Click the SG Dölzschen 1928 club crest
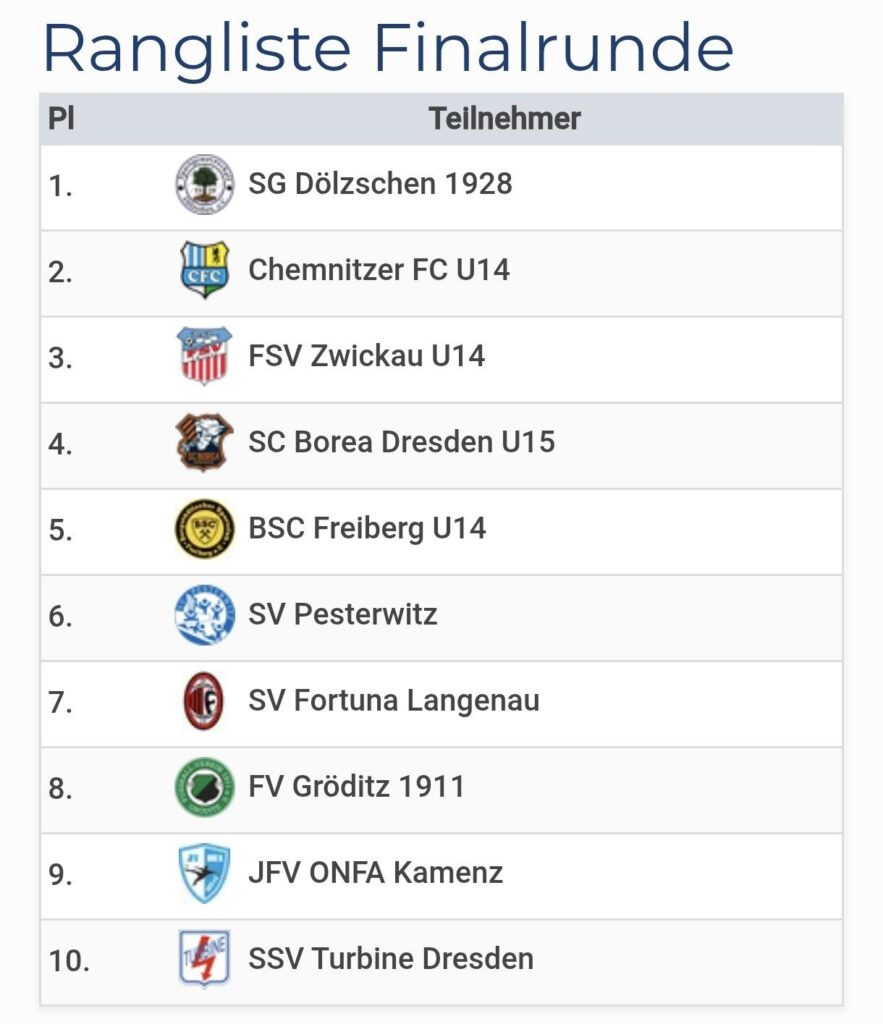 205,184
